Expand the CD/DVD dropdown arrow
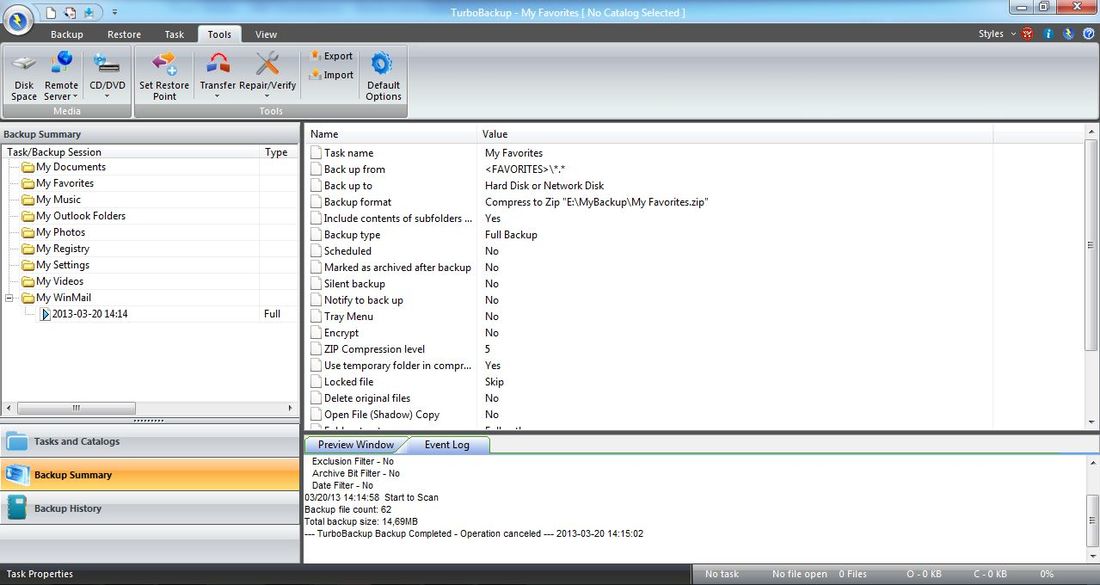 107,97
